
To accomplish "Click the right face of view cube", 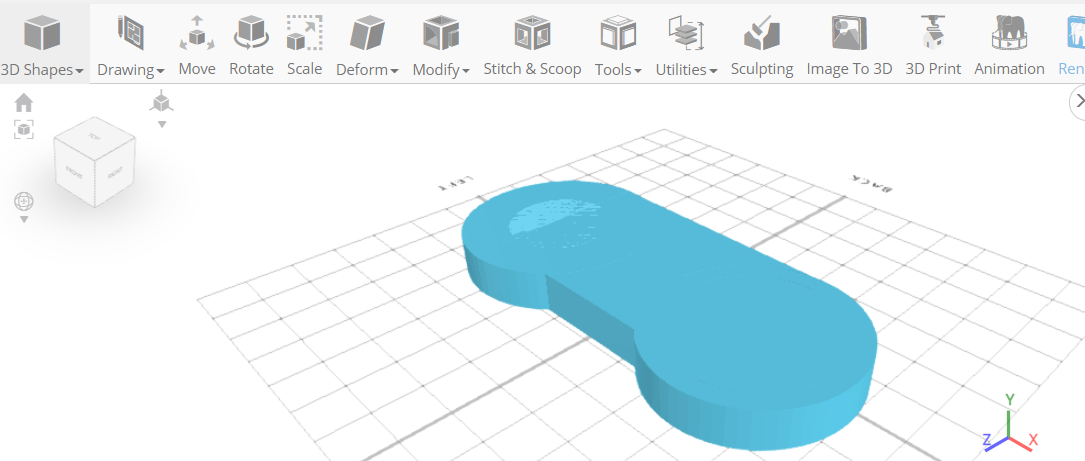I will coord(115,173).
